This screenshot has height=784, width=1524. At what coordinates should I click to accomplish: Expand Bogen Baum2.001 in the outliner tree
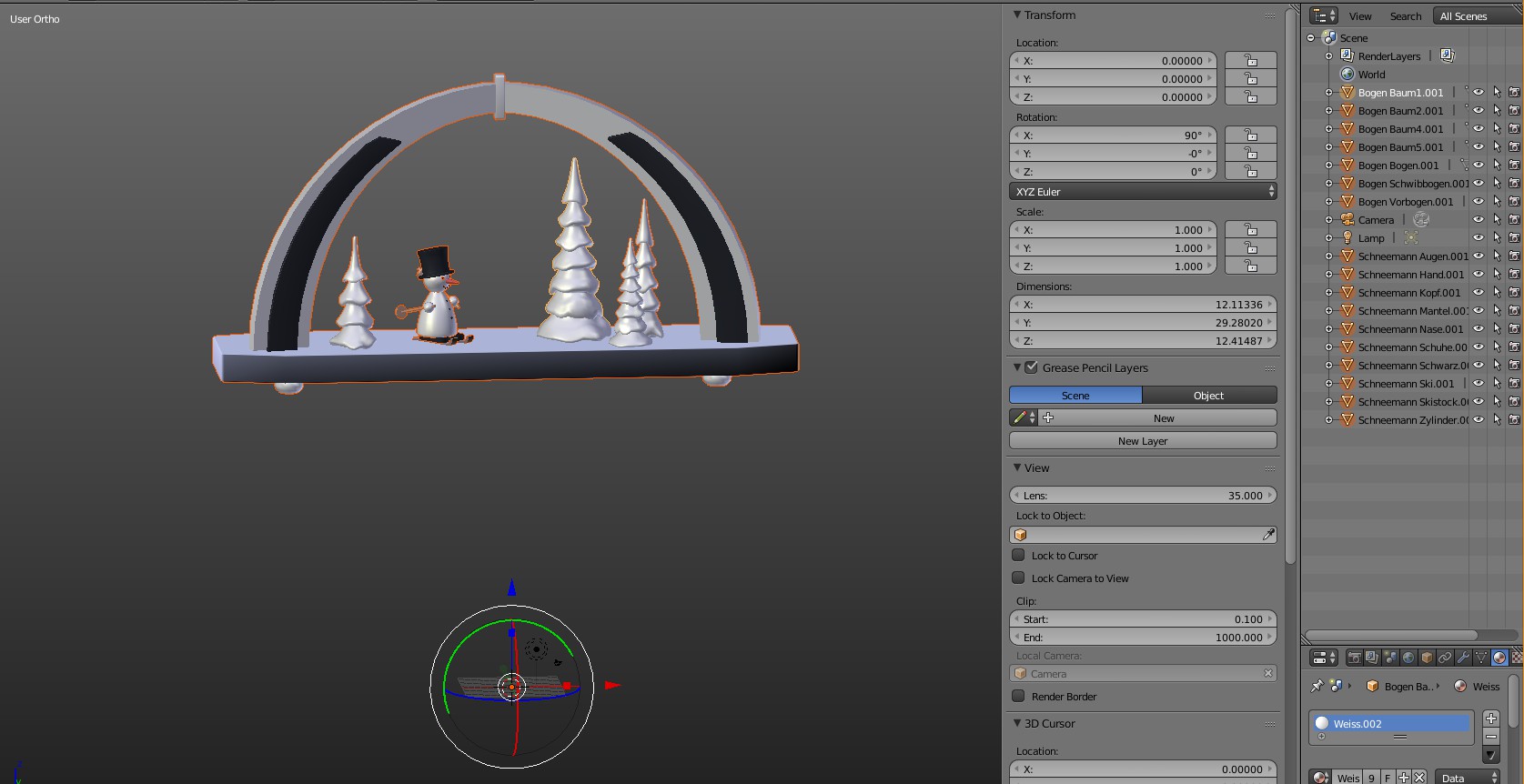[1328, 111]
